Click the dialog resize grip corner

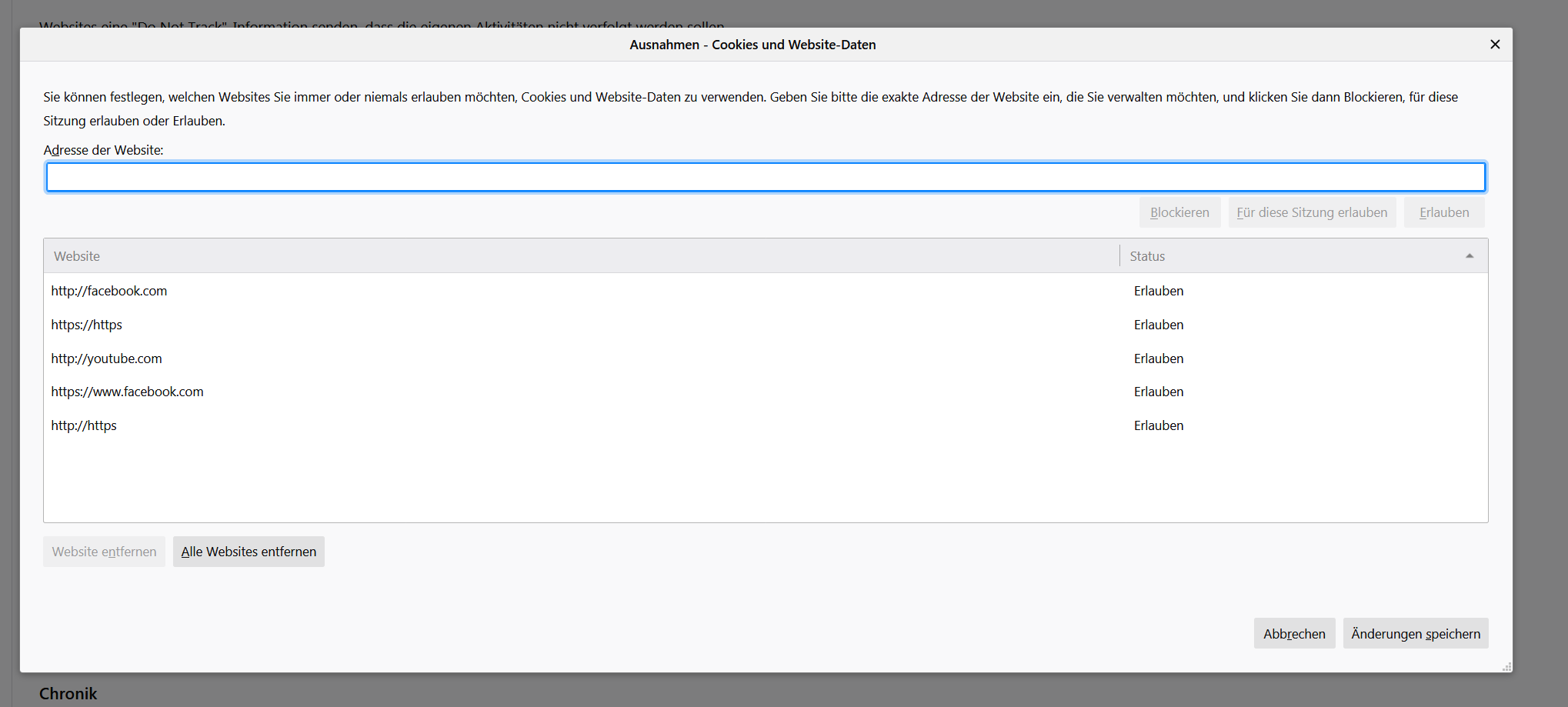coord(1507,667)
